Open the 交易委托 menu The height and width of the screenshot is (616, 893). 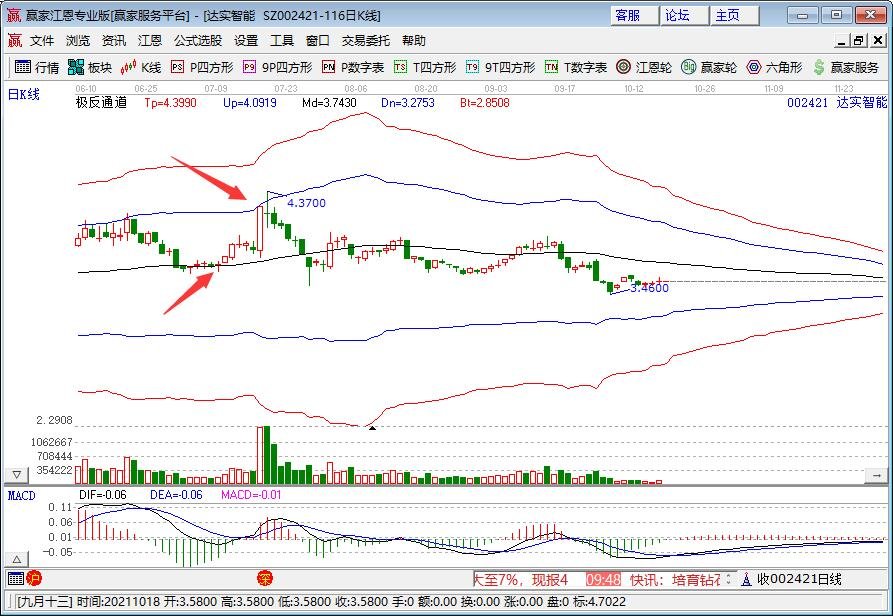click(x=366, y=41)
